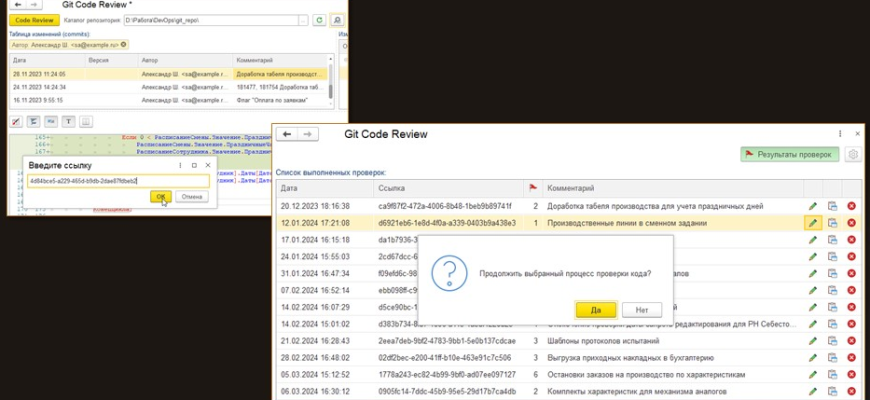Click red delete icon in 12.01.2024 row
This screenshot has width=870, height=400.
click(851, 223)
